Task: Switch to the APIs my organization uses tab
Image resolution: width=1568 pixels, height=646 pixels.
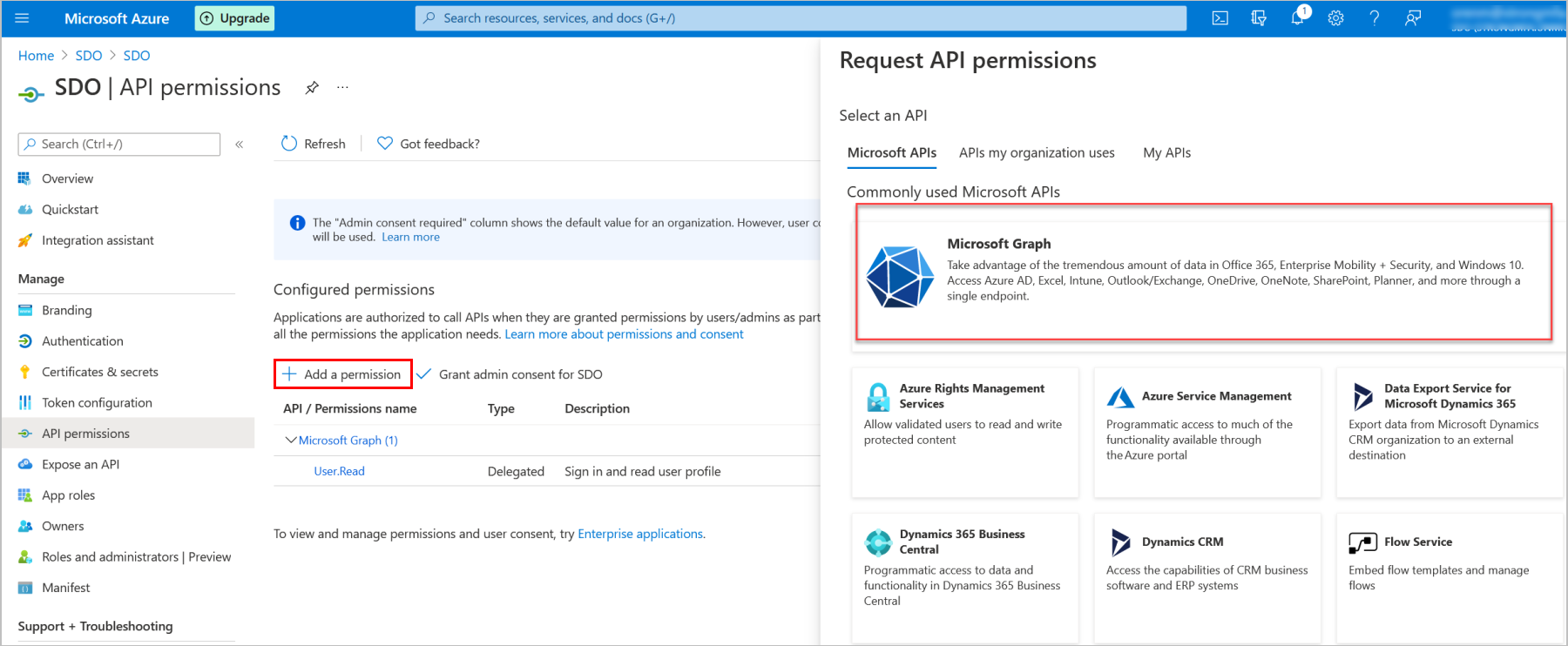Action: [1037, 153]
